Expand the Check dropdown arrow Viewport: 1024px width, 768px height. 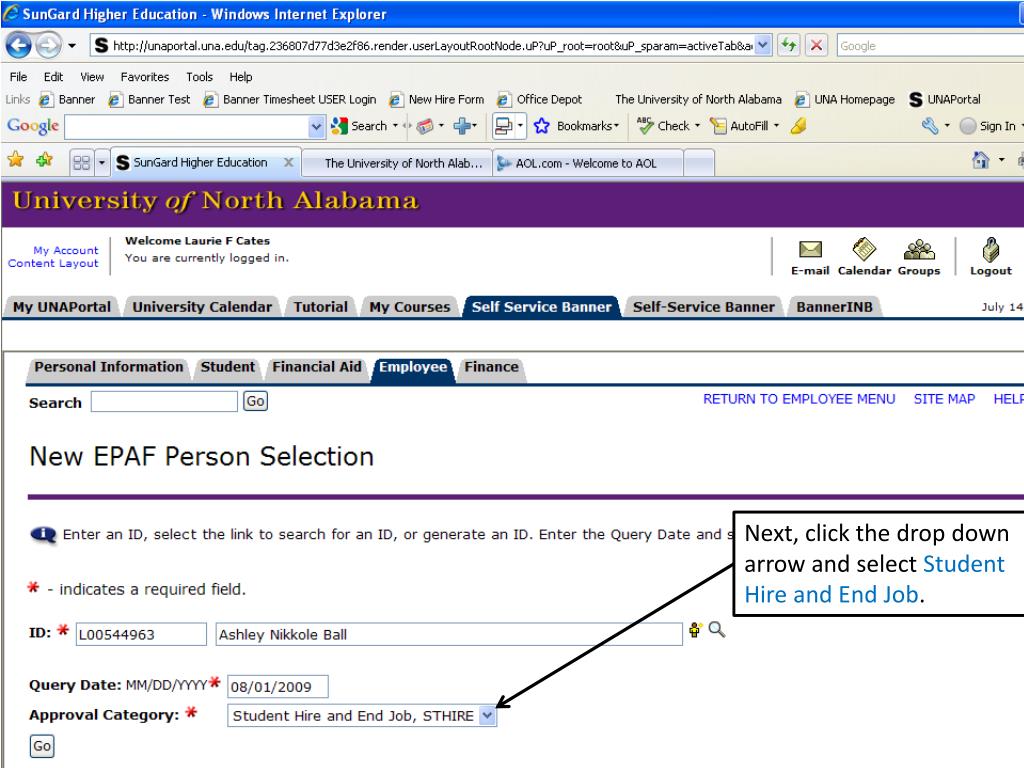(697, 125)
